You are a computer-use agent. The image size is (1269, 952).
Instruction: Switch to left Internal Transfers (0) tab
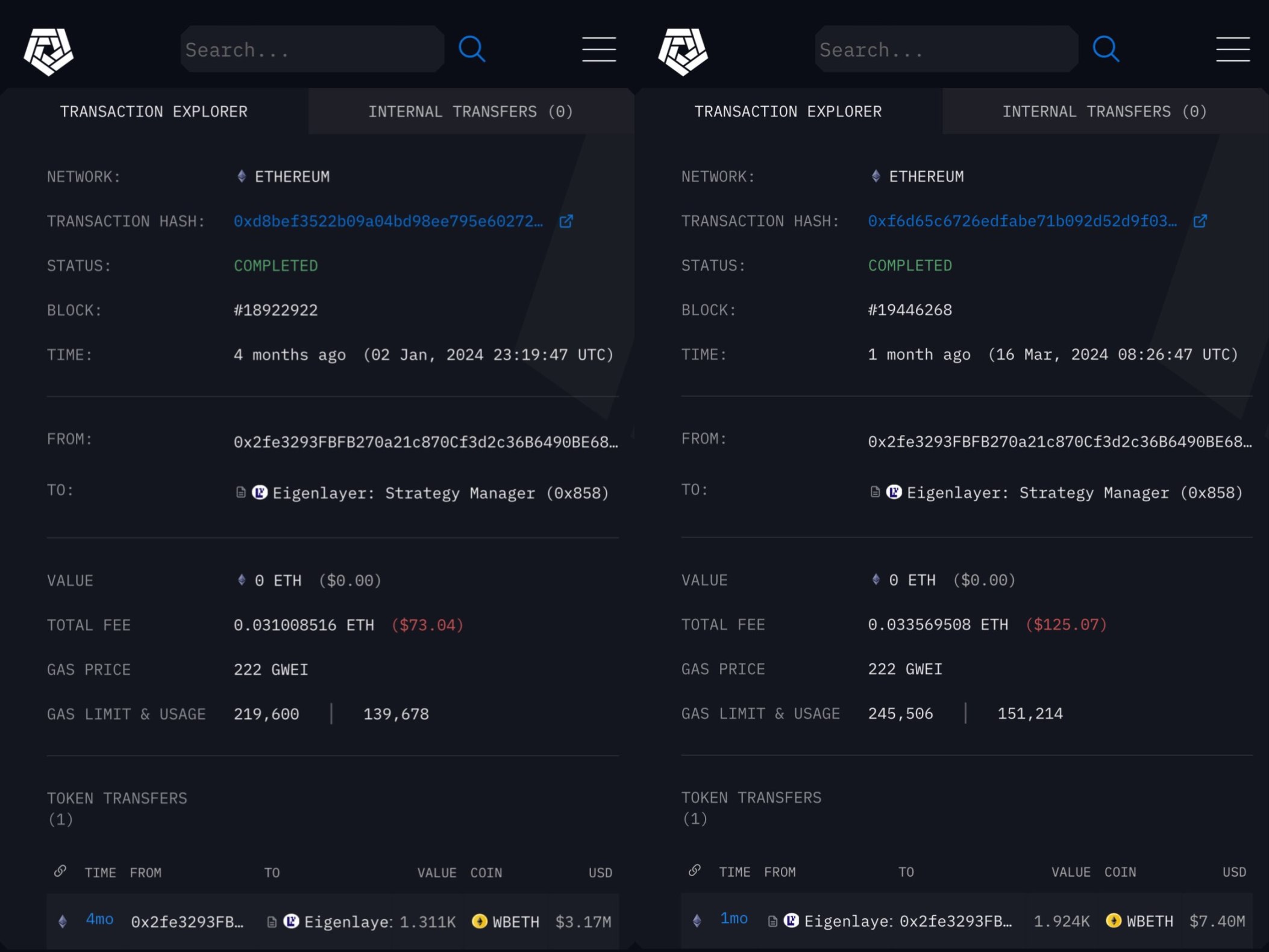470,111
